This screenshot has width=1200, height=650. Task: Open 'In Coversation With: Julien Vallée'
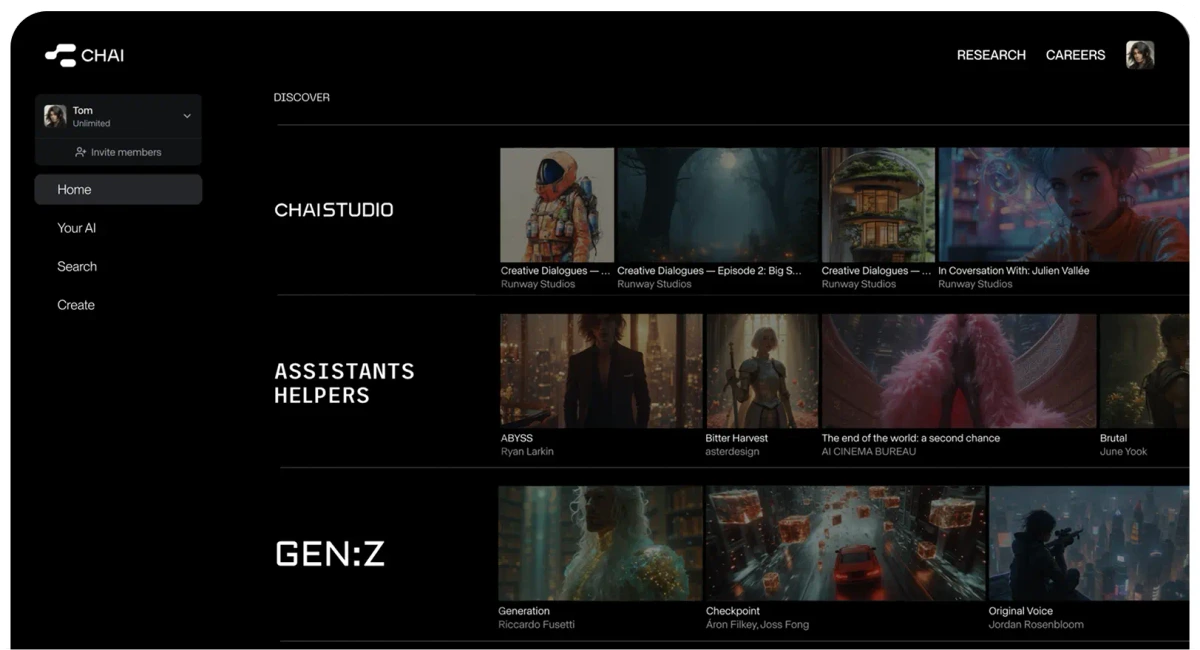coord(1062,204)
